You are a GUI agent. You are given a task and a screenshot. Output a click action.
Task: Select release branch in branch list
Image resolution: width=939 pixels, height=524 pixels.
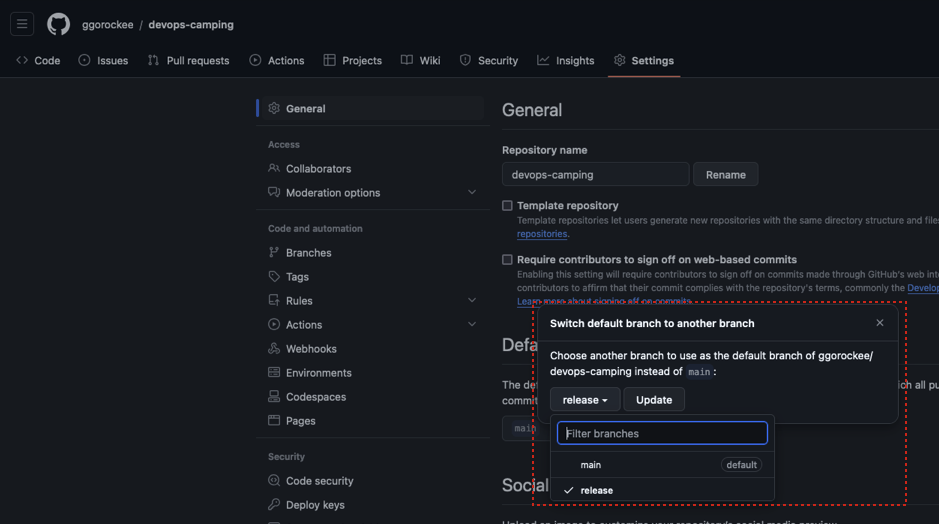(x=662, y=490)
